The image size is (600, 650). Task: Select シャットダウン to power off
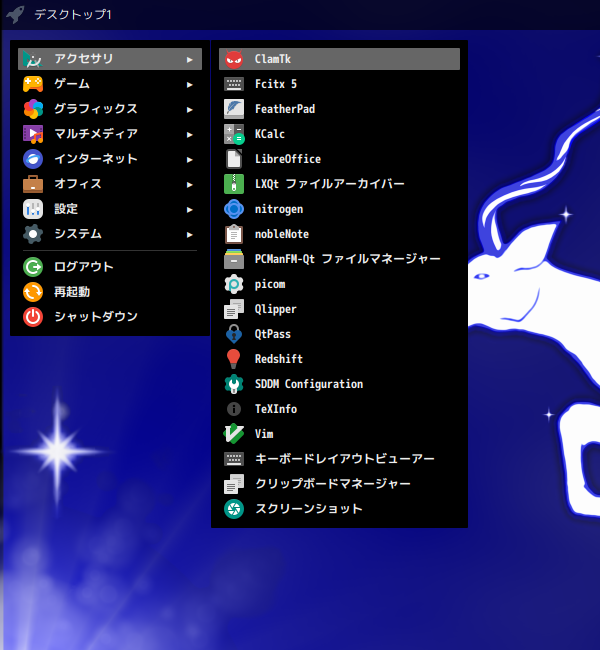(x=110, y=317)
